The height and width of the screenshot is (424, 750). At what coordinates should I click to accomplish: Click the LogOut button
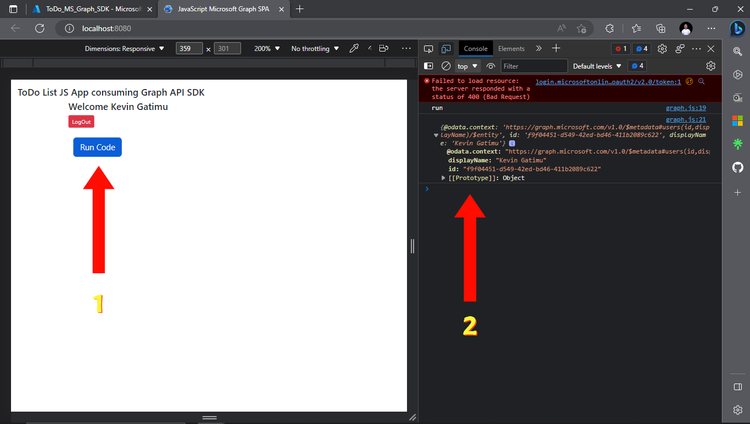coord(81,122)
